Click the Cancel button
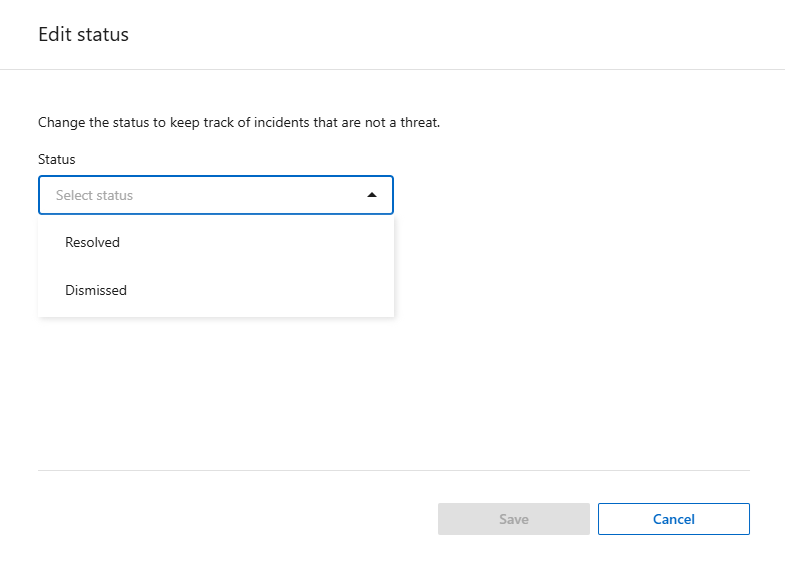Screen dimensions: 785x566 (673, 519)
